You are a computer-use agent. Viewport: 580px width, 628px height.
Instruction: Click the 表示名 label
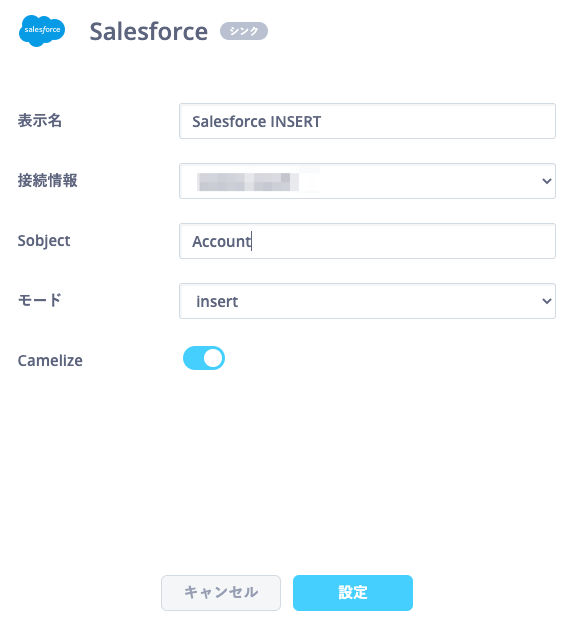40,121
